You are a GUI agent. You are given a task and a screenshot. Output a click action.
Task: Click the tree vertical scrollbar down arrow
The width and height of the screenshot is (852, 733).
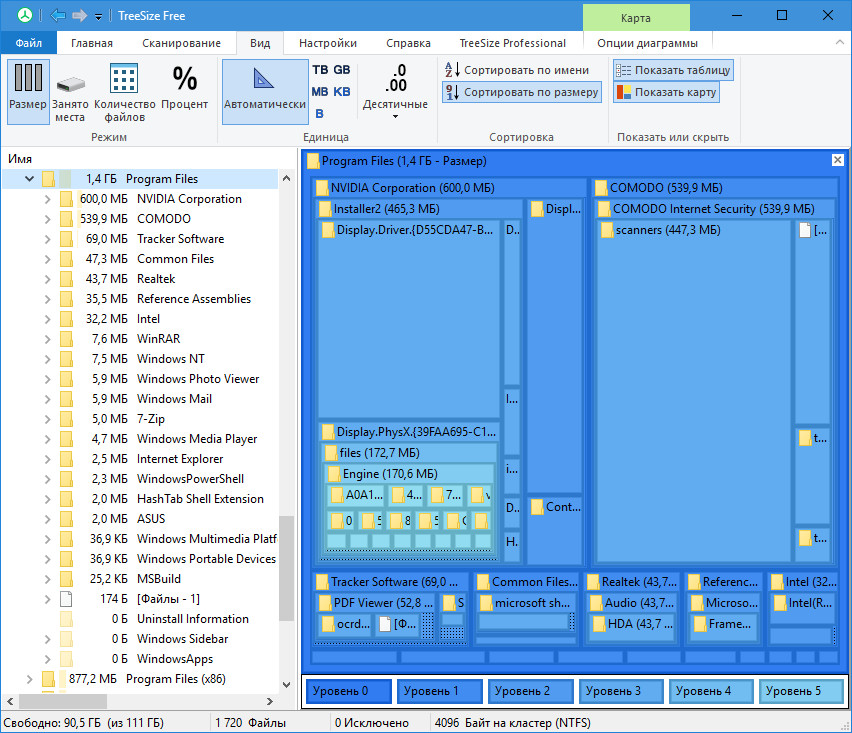tap(286, 685)
